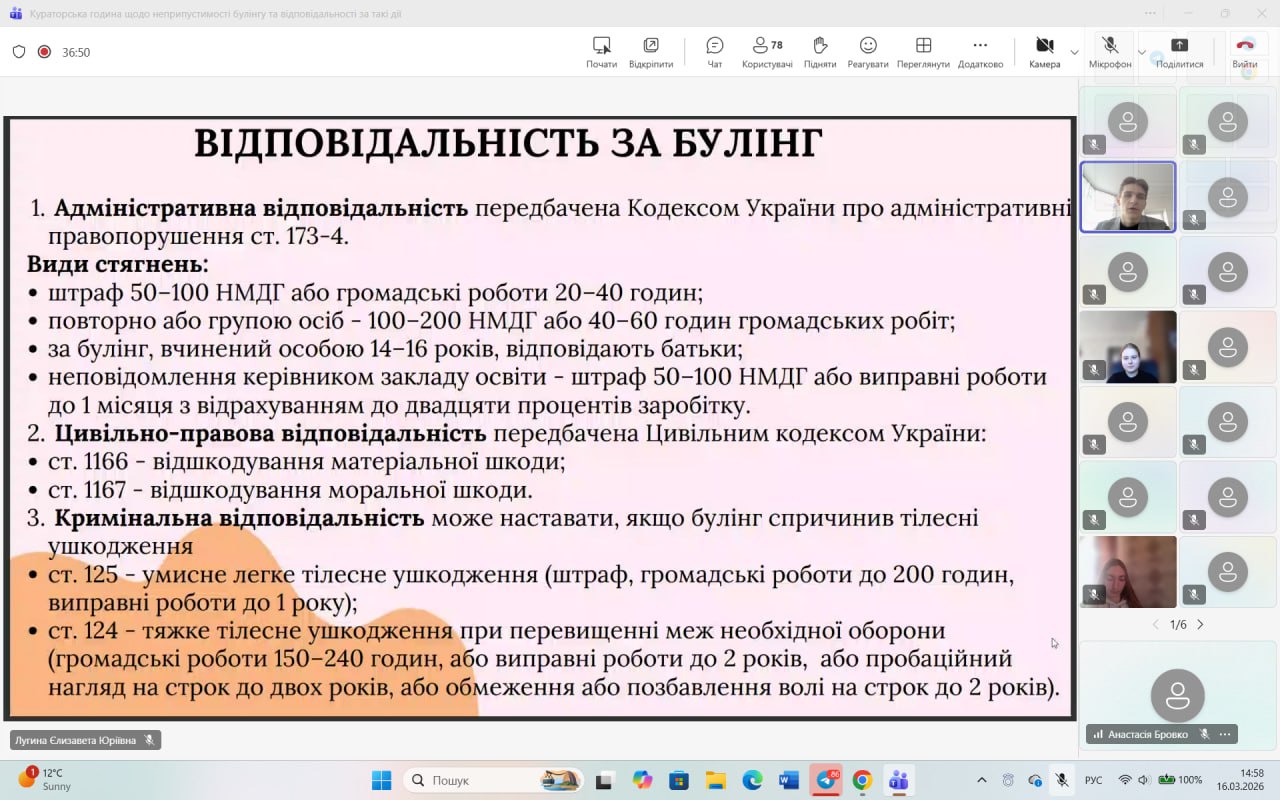The width and height of the screenshot is (1280, 800).
Task: Open the Додатково more actions menu
Action: (979, 52)
